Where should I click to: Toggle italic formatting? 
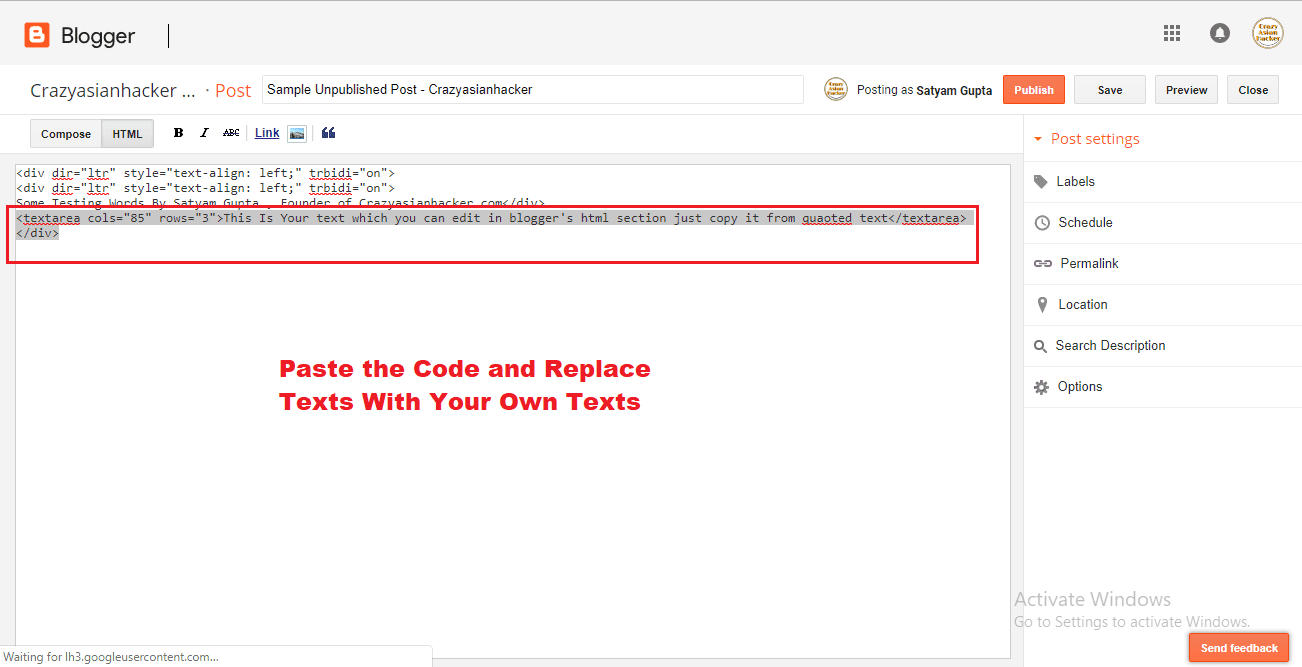pos(204,132)
